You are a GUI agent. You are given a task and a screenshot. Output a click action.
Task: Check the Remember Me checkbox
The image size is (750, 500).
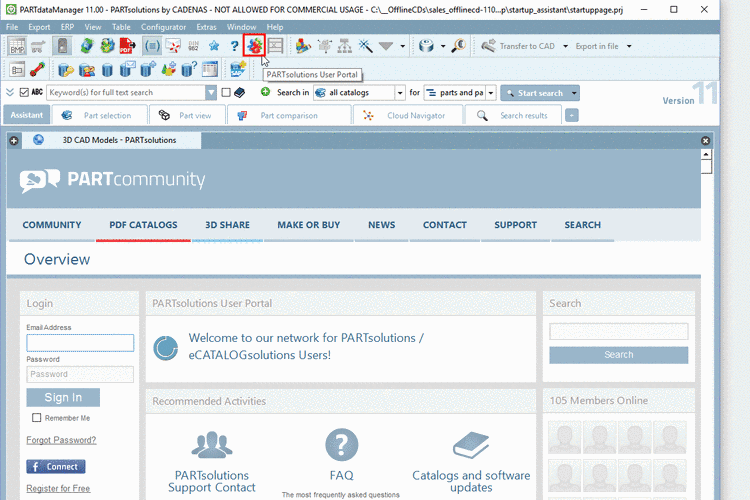[36, 418]
